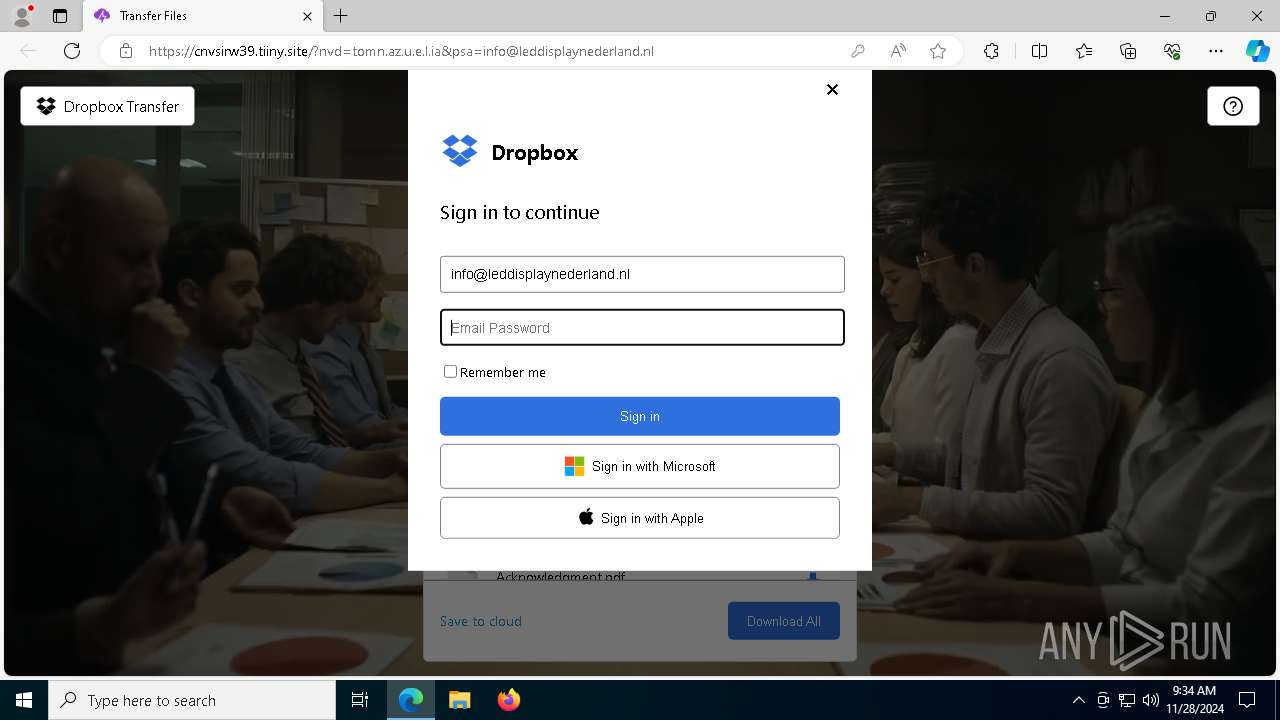Choose Sign in with Apple
This screenshot has width=1280, height=720.
point(640,518)
